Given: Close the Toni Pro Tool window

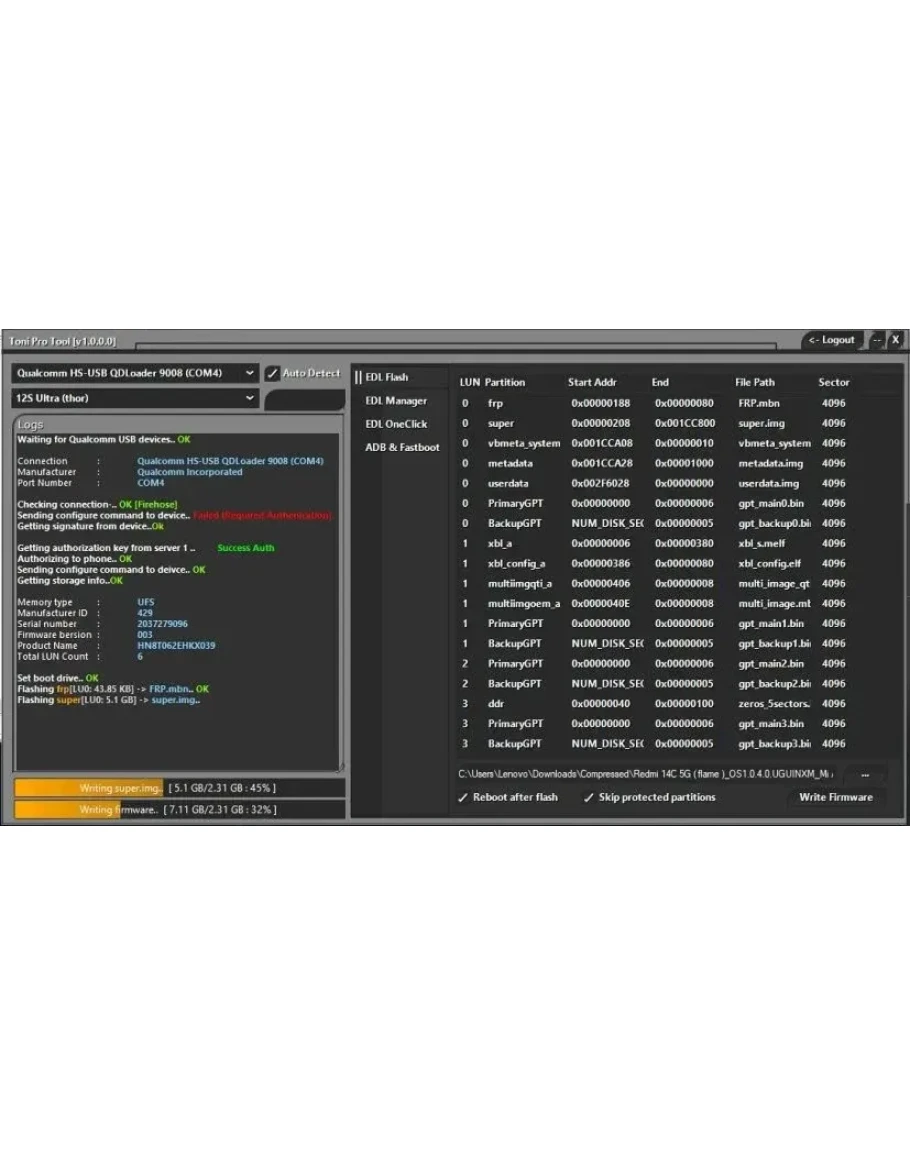Looking at the screenshot, I should coord(896,340).
